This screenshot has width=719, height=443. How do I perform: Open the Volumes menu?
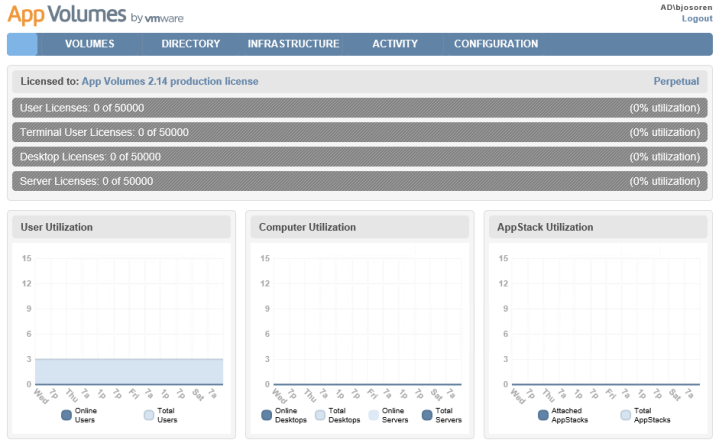[x=90, y=44]
